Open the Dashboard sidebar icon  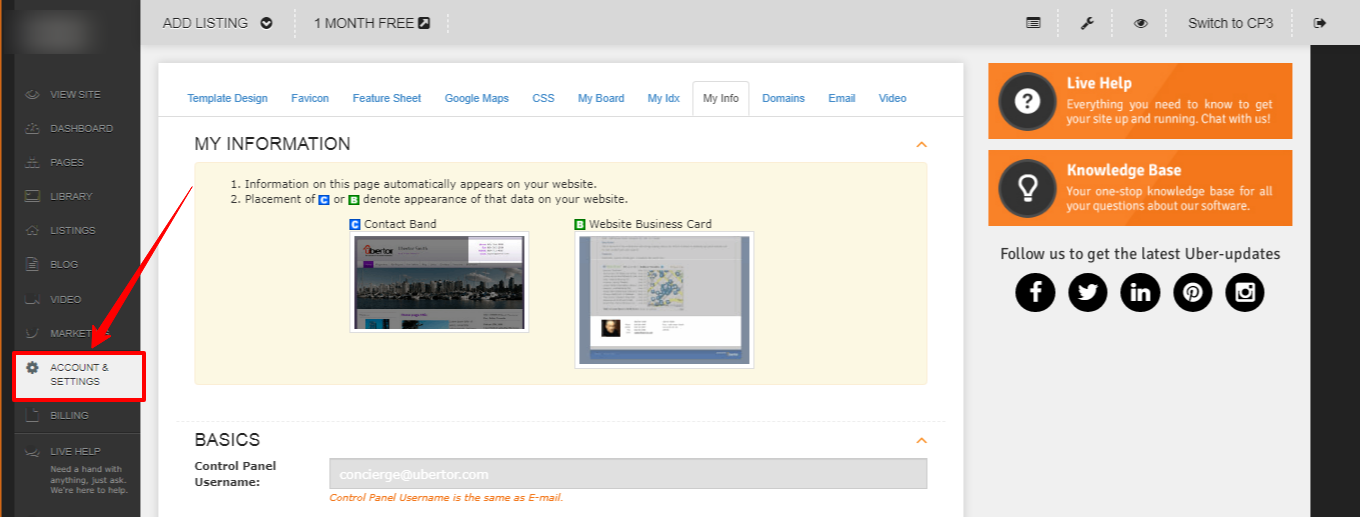[x=32, y=128]
